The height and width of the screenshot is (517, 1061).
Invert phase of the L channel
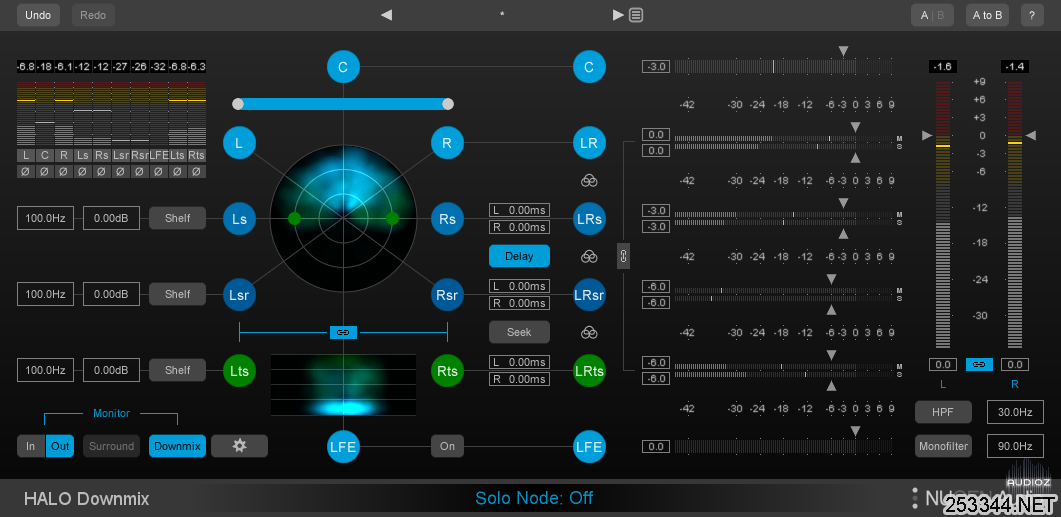pos(26,171)
